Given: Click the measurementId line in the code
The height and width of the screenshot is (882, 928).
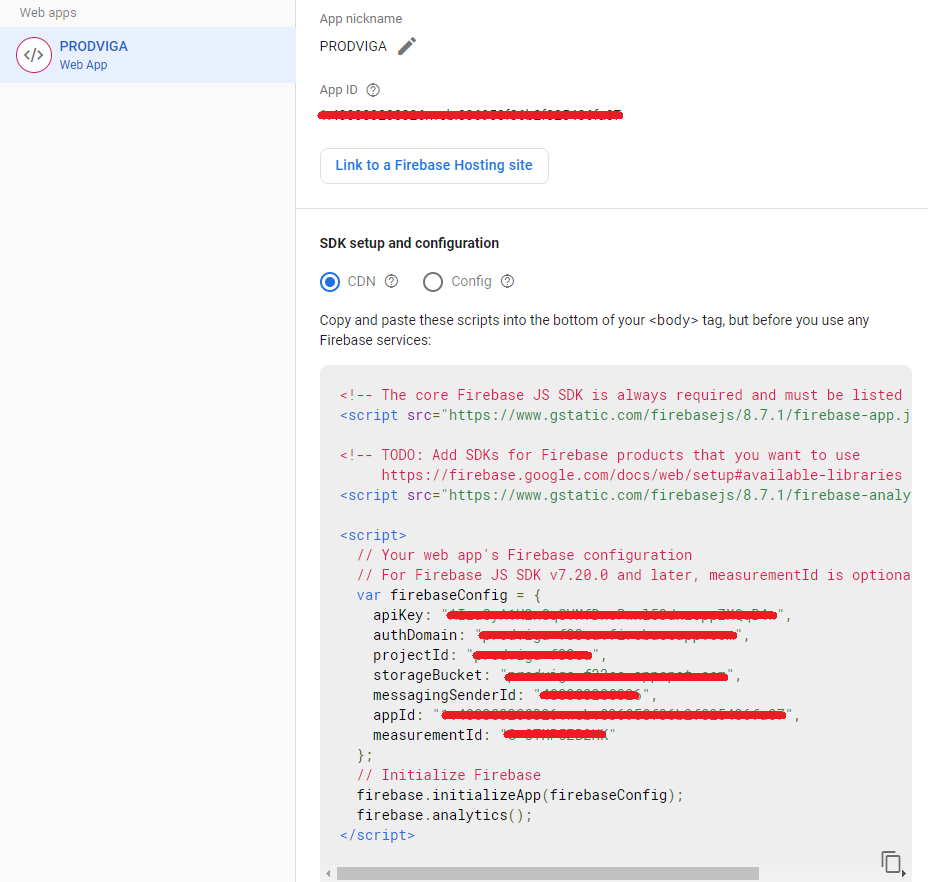Looking at the screenshot, I should point(494,735).
